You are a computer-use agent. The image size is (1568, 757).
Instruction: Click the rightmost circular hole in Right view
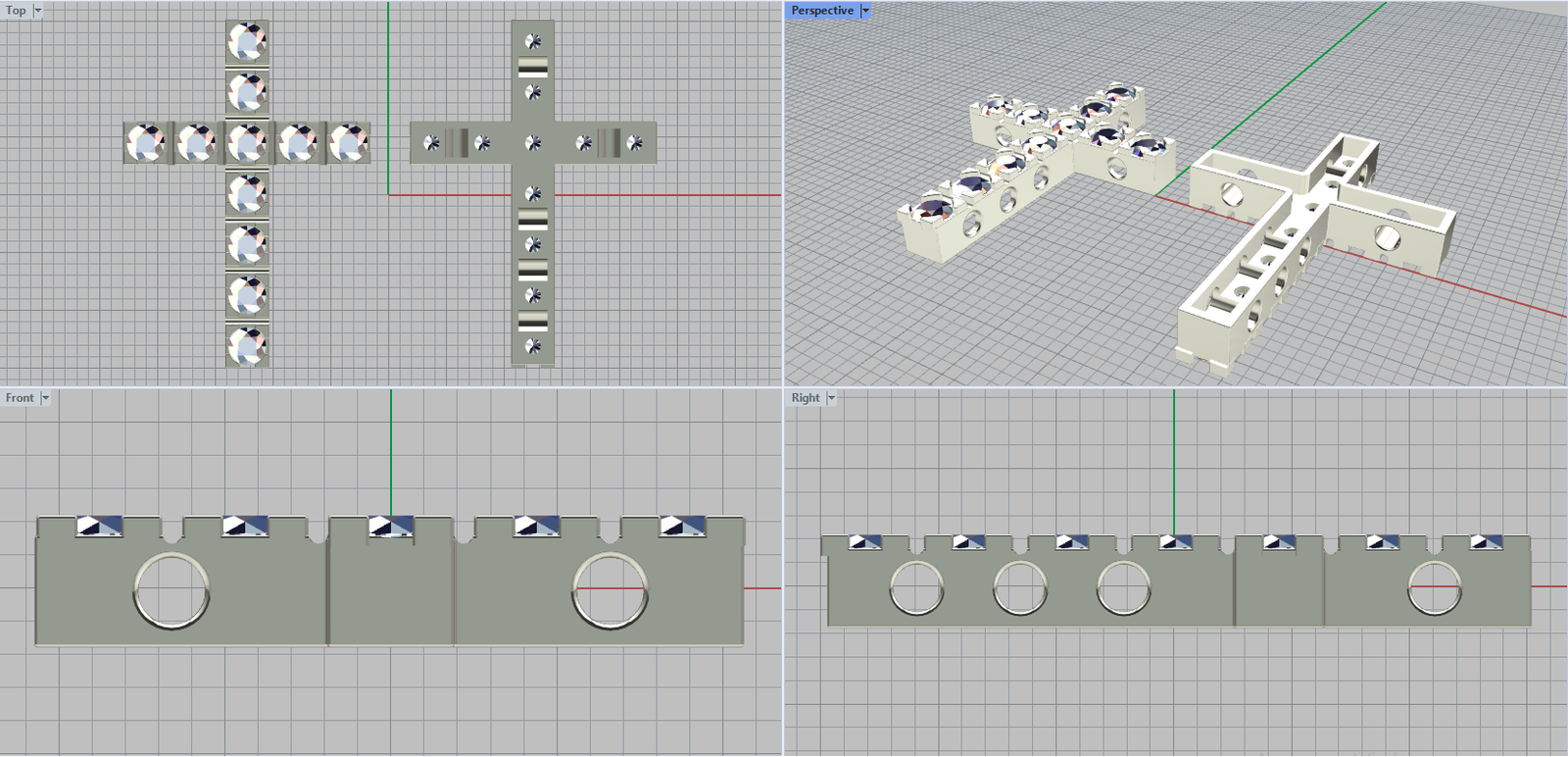tap(1434, 589)
